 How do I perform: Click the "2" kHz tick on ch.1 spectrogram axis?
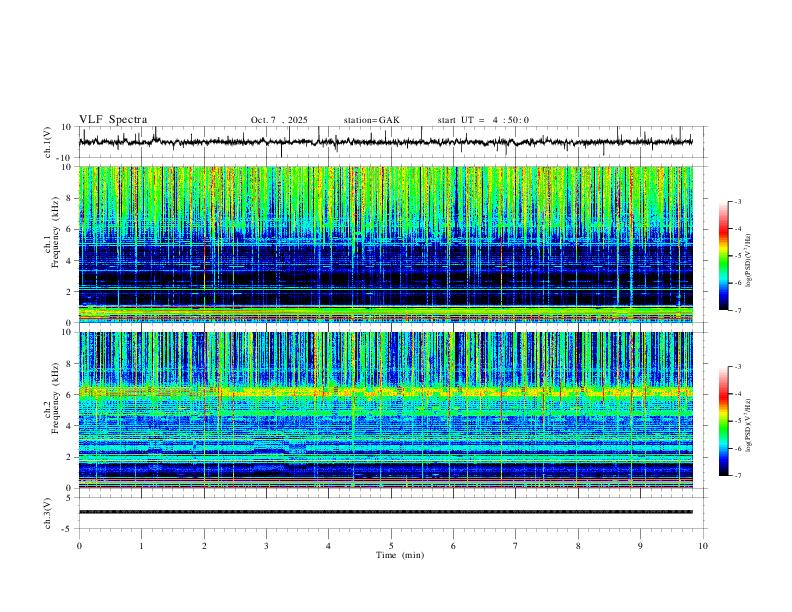(x=69, y=291)
